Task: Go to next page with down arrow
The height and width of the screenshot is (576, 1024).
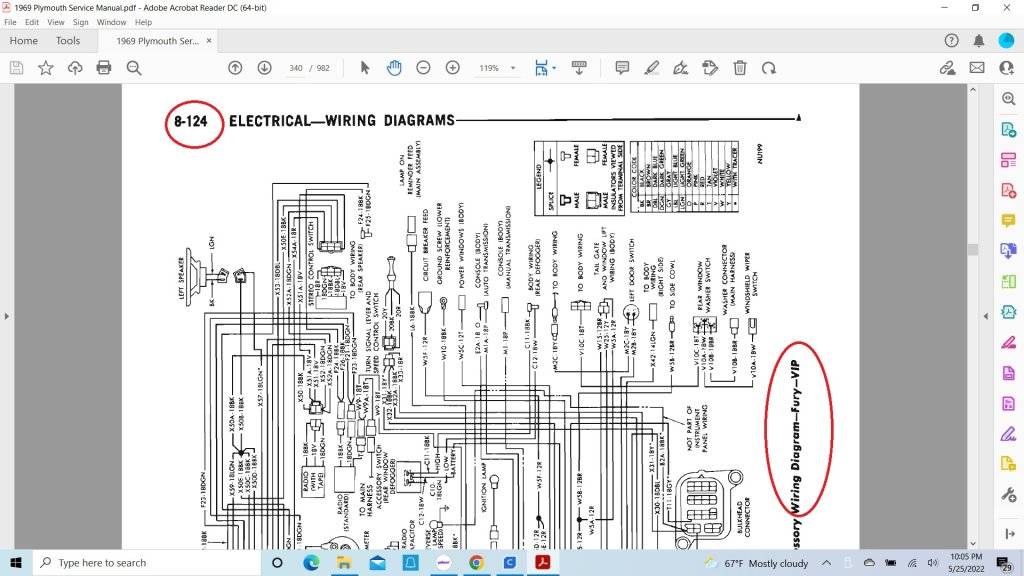Action: coord(264,68)
